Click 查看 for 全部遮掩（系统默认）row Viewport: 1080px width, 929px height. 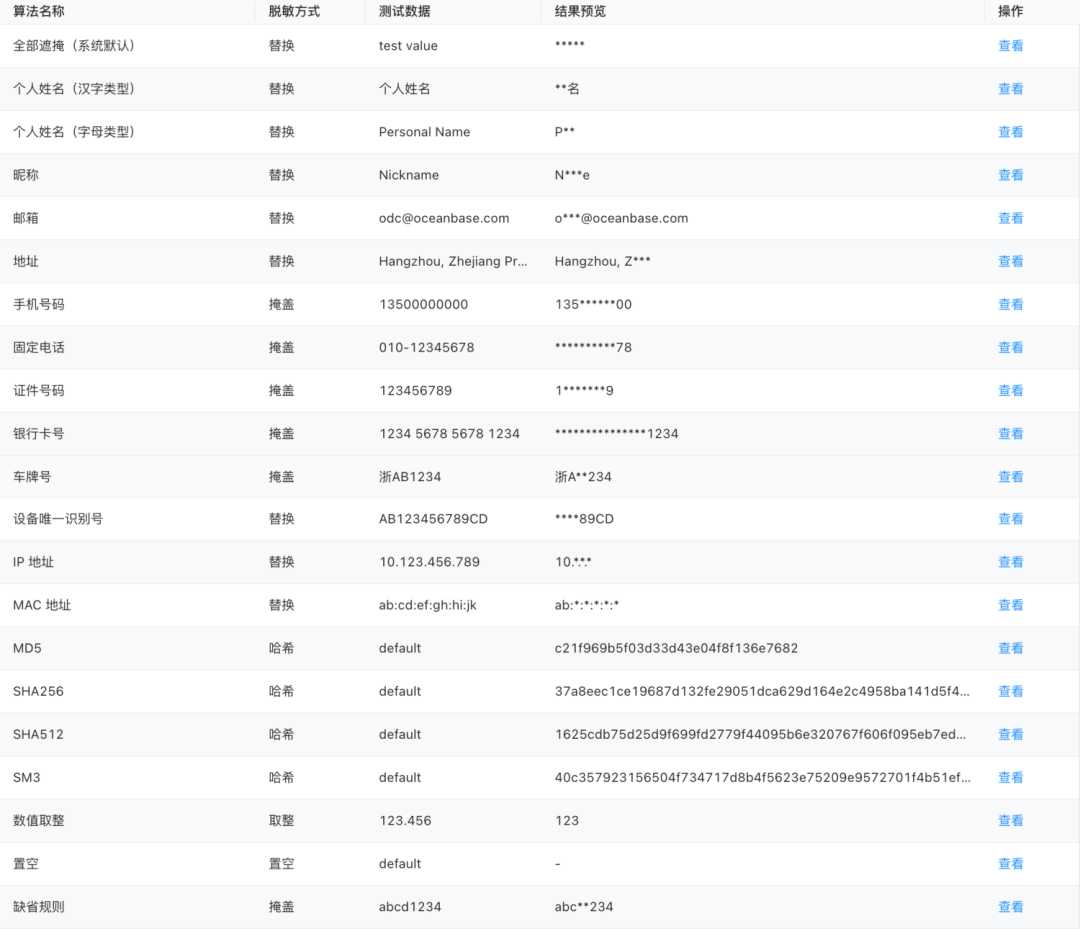pos(1010,45)
